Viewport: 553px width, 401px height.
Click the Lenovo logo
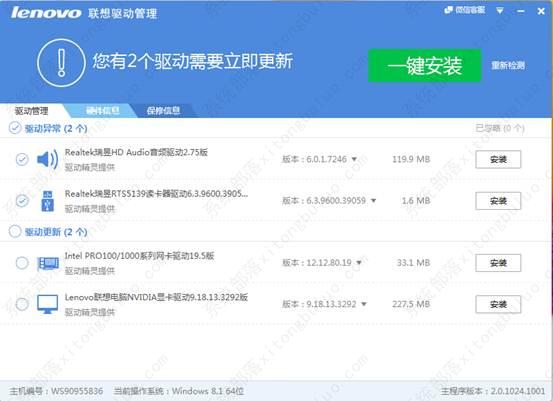point(46,13)
